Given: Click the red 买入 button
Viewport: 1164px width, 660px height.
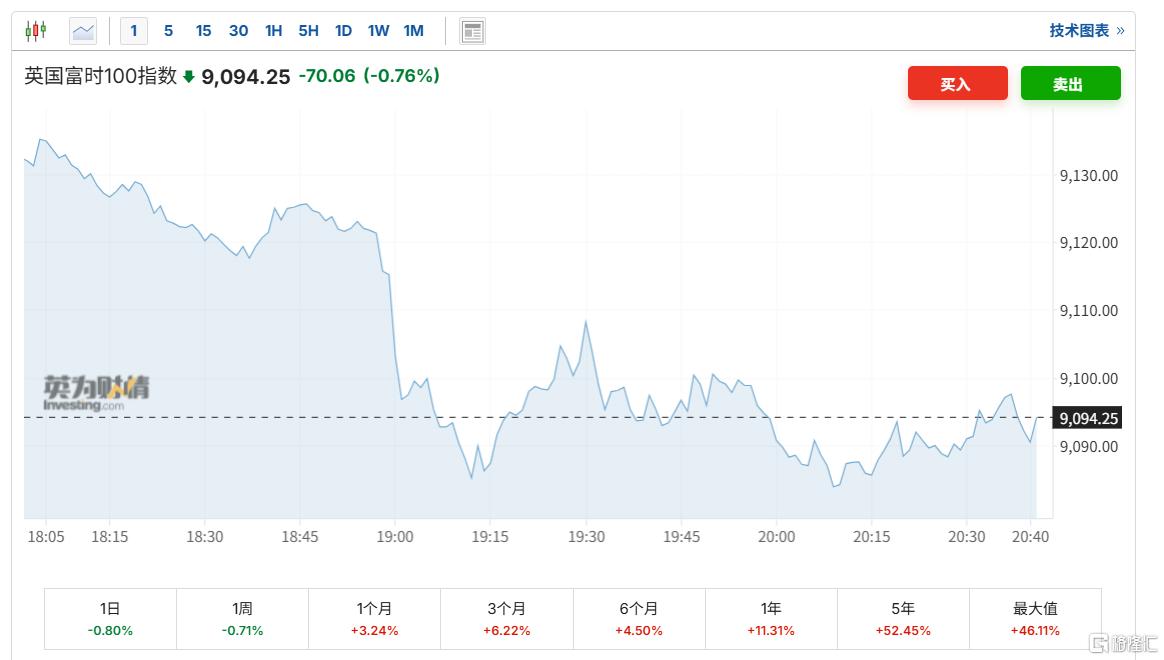Looking at the screenshot, I should 958,83.
